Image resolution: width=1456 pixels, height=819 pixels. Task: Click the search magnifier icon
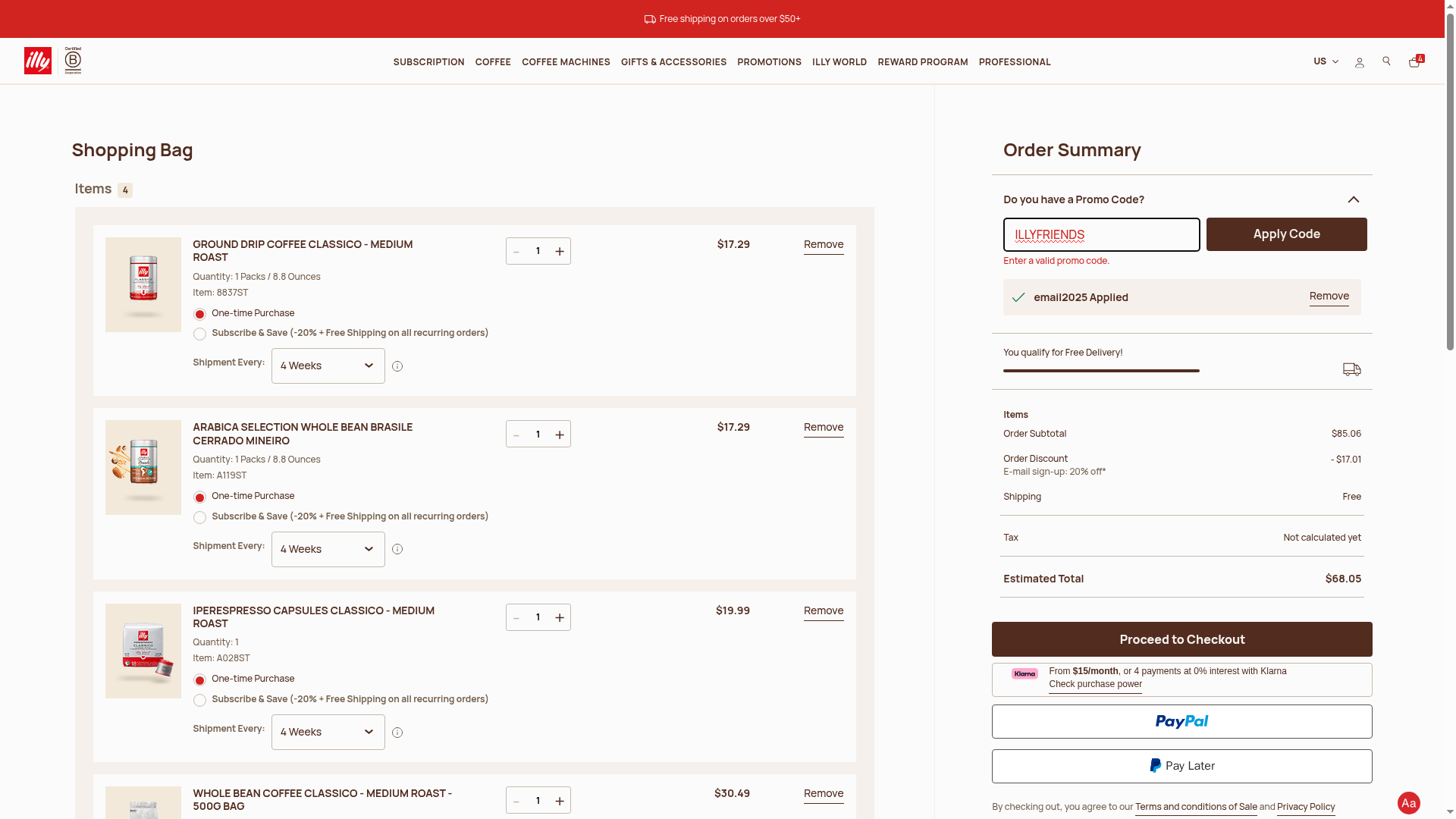click(x=1386, y=61)
